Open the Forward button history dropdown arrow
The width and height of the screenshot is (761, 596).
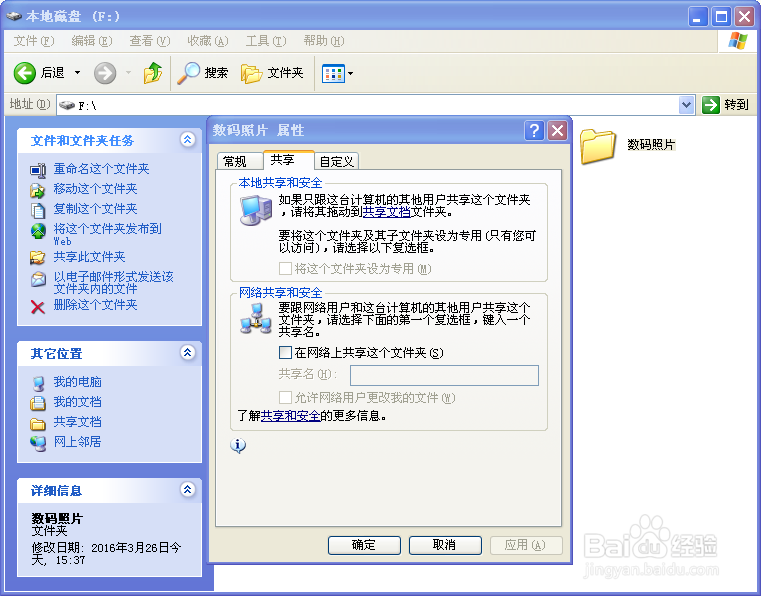click(x=128, y=73)
